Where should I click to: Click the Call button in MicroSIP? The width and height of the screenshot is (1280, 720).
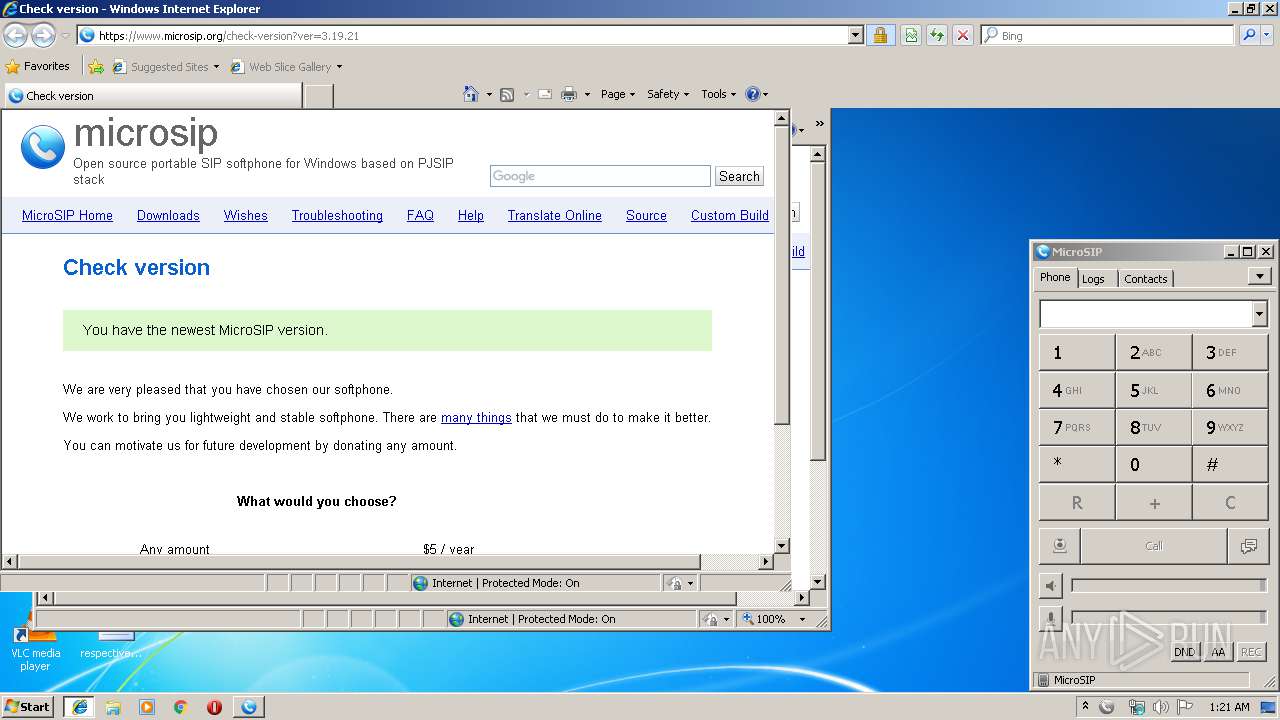click(x=1154, y=546)
